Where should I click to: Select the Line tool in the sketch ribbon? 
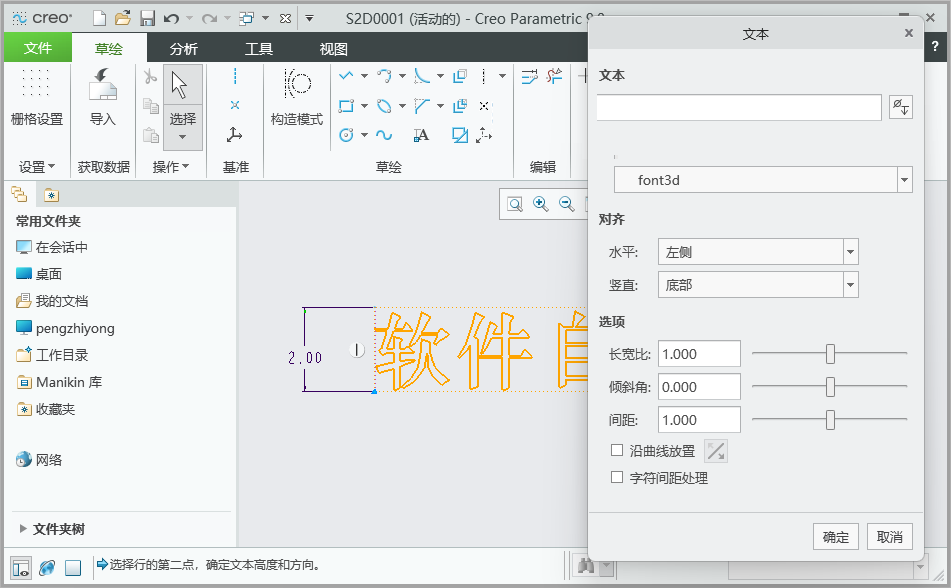coord(347,76)
